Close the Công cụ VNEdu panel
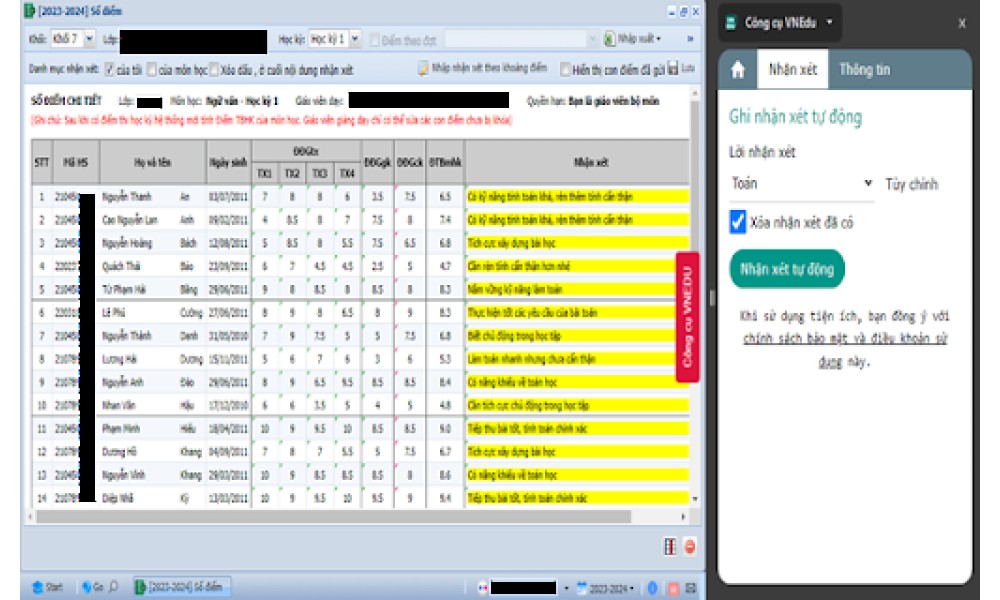 962,24
